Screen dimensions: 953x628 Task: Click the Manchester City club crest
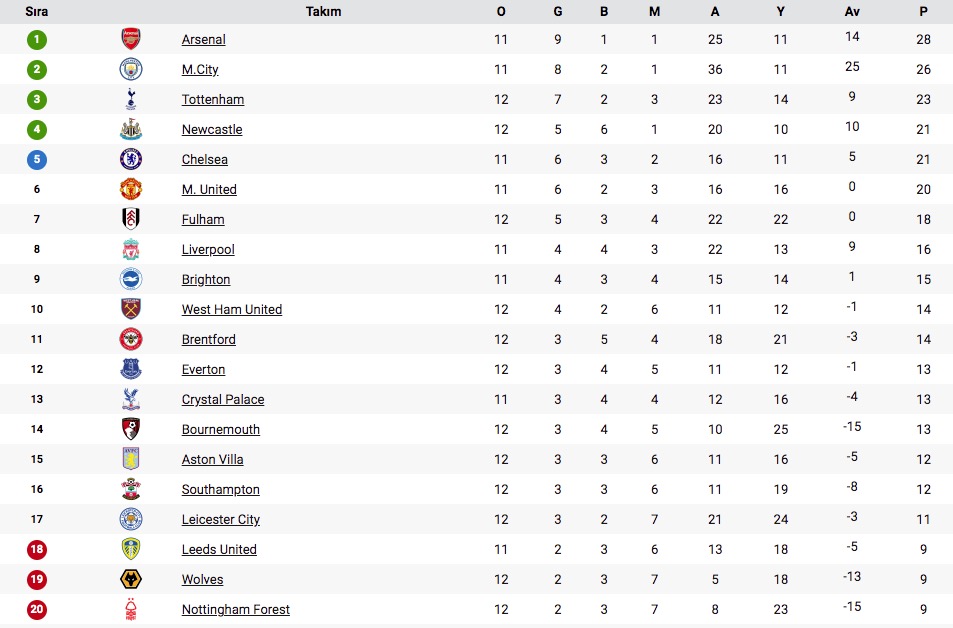[x=131, y=69]
